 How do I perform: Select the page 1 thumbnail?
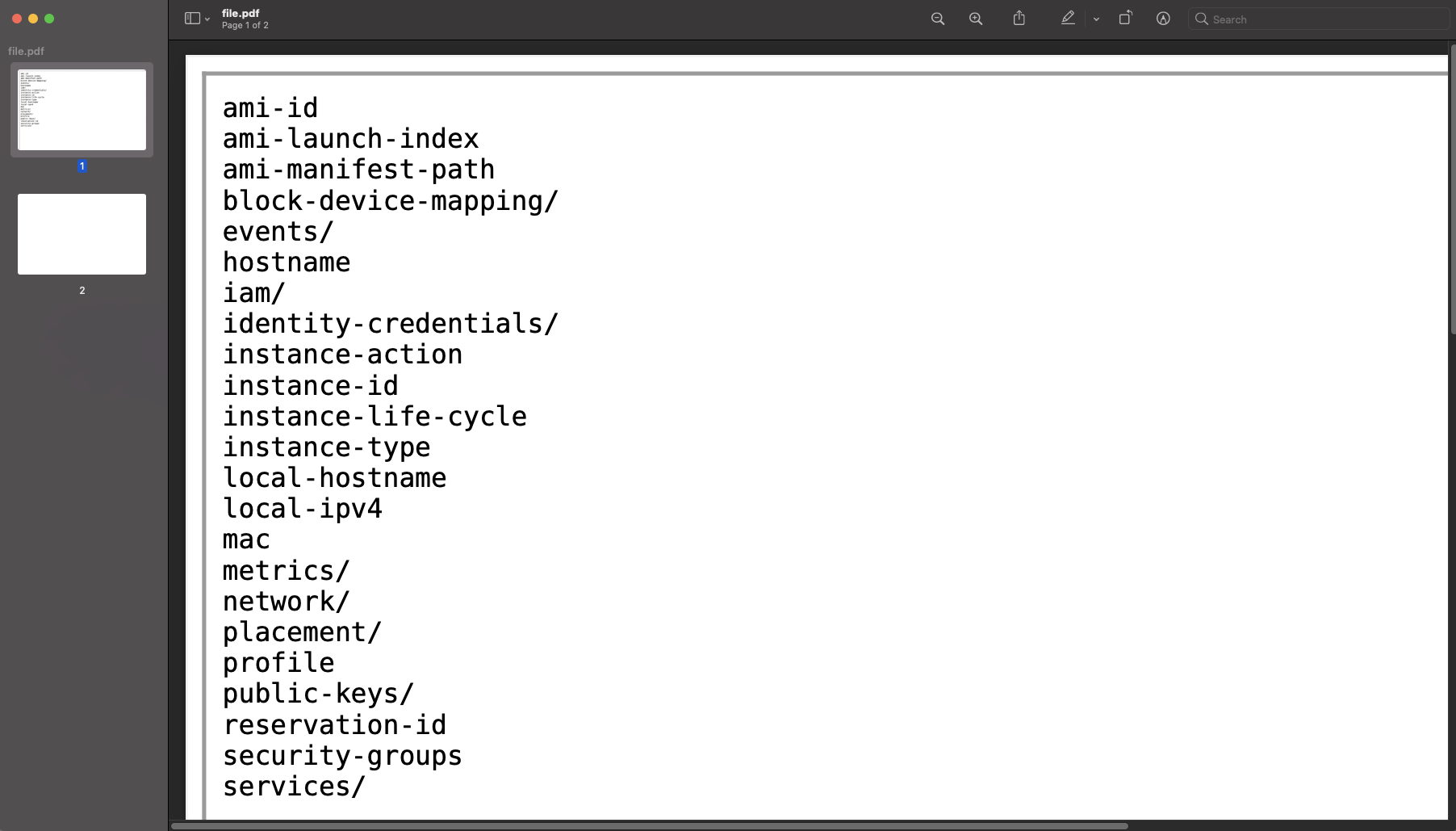tap(81, 110)
